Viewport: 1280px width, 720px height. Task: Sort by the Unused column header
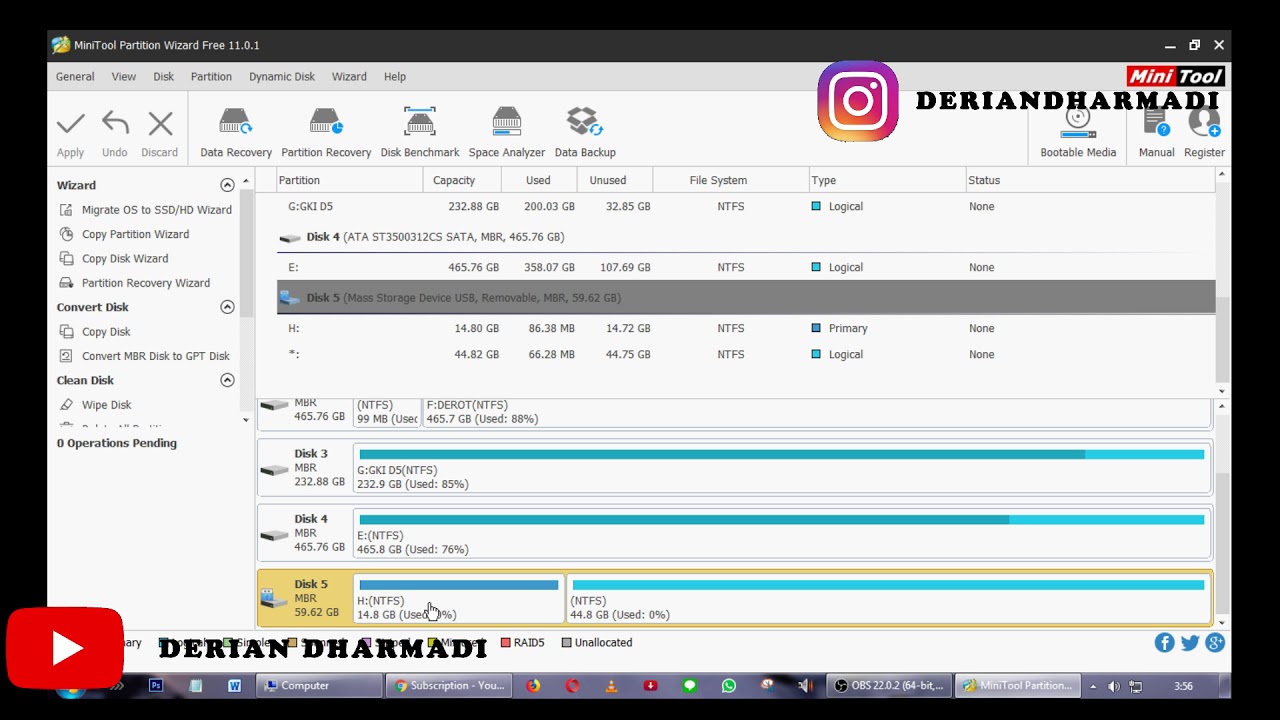pyautogui.click(x=615, y=180)
